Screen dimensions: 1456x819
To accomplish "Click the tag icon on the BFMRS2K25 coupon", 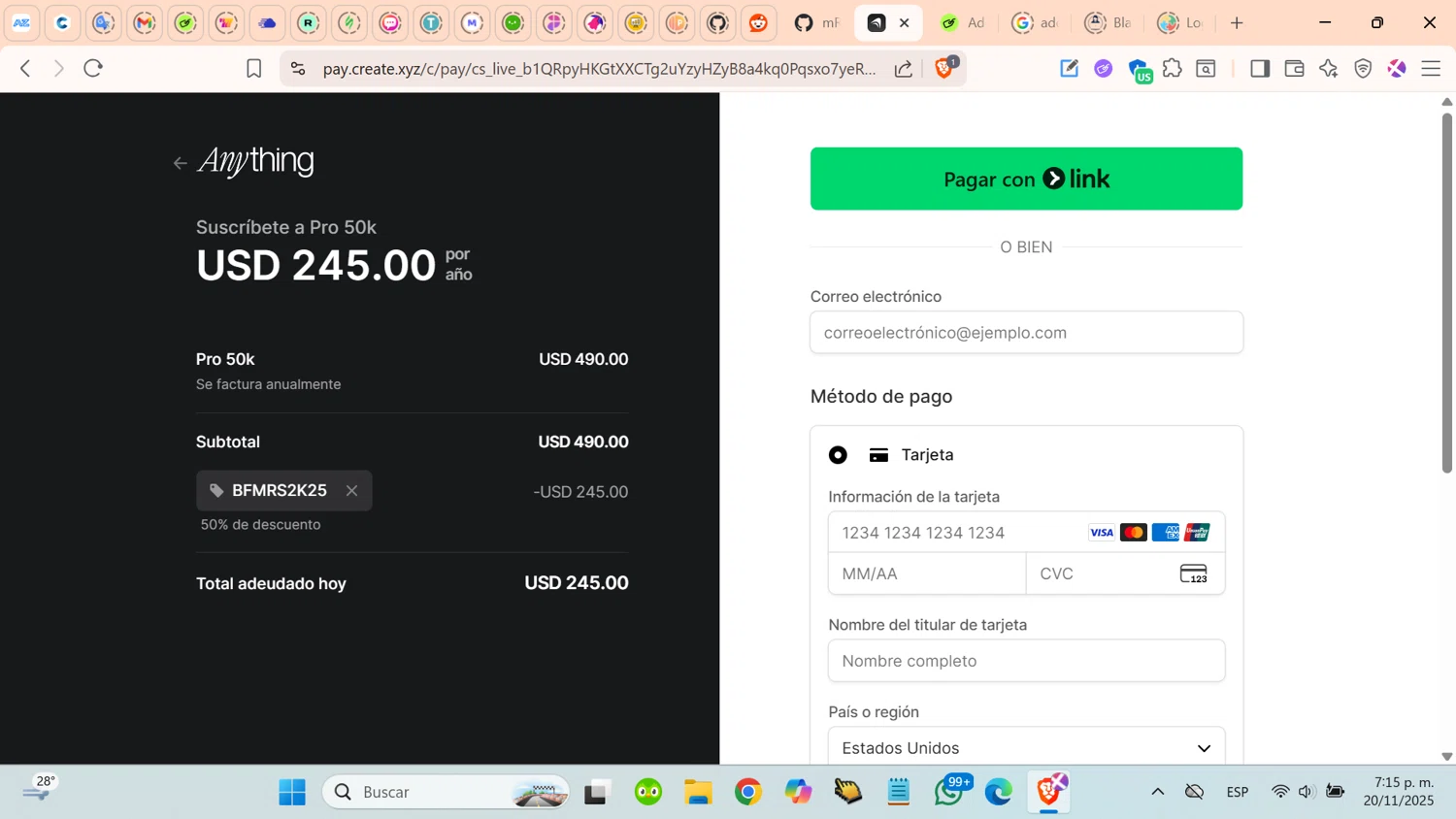I will point(216,491).
